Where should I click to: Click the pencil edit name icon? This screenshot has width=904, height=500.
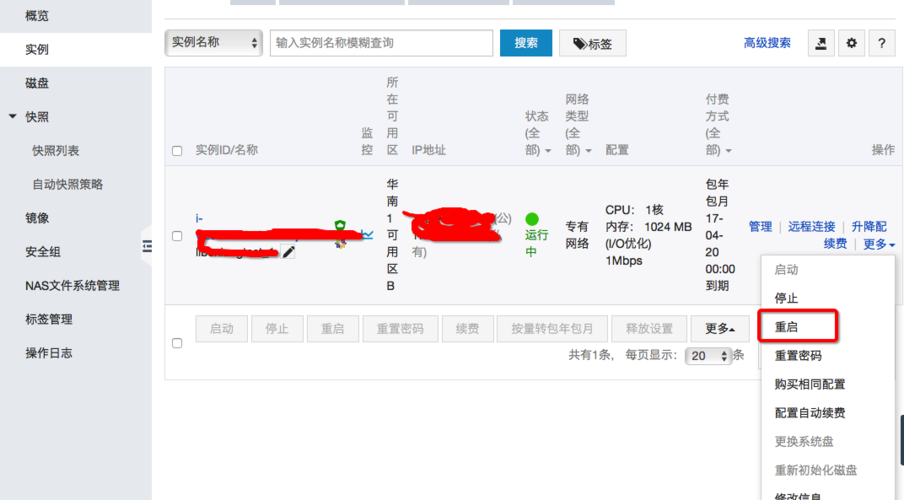pos(288,251)
